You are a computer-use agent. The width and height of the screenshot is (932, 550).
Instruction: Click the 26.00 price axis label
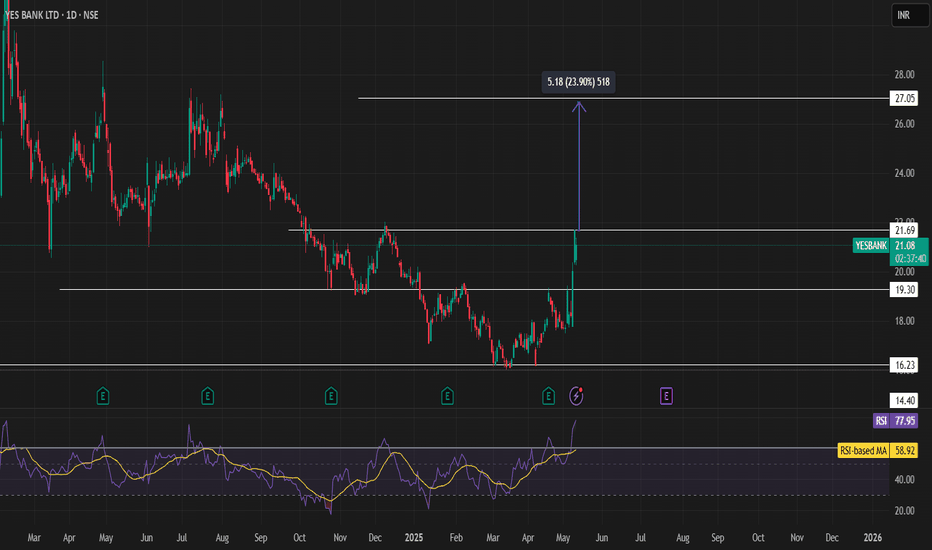click(x=904, y=124)
